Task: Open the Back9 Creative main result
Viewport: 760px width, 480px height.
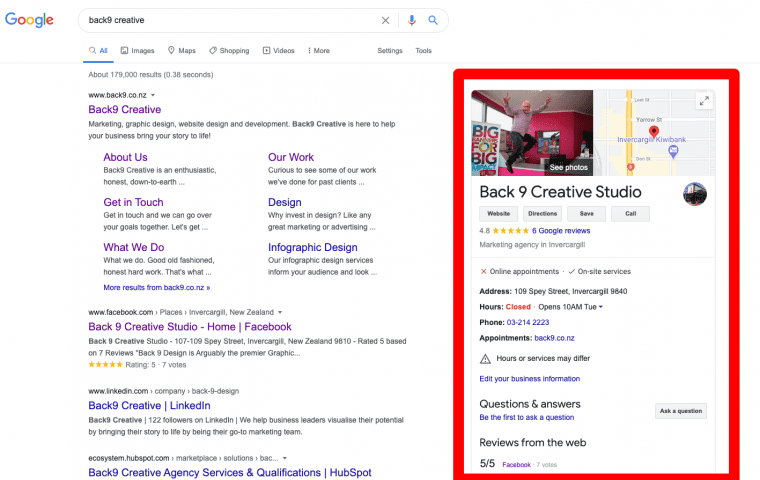Action: pyautogui.click(x=125, y=110)
